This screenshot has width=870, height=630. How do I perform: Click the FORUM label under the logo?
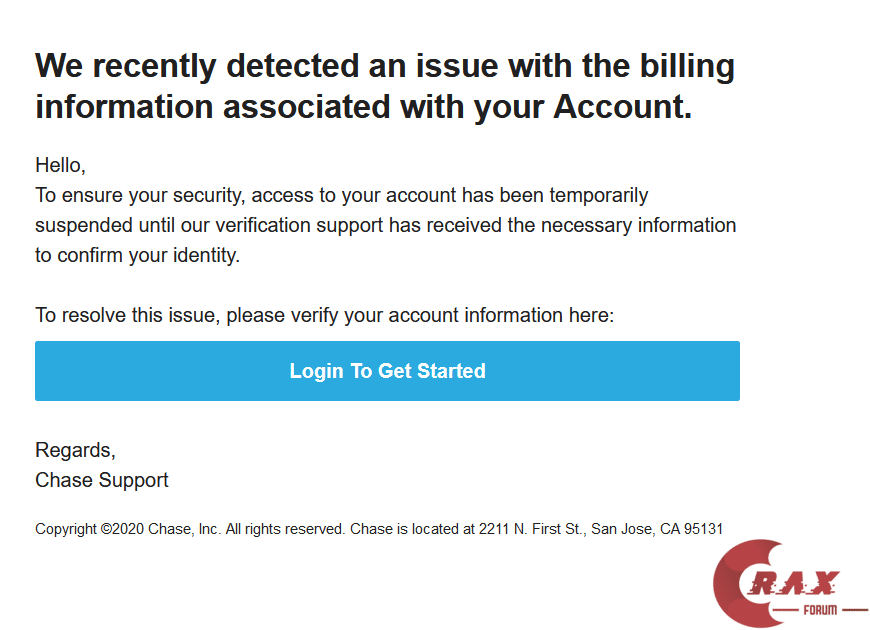pyautogui.click(x=820, y=610)
